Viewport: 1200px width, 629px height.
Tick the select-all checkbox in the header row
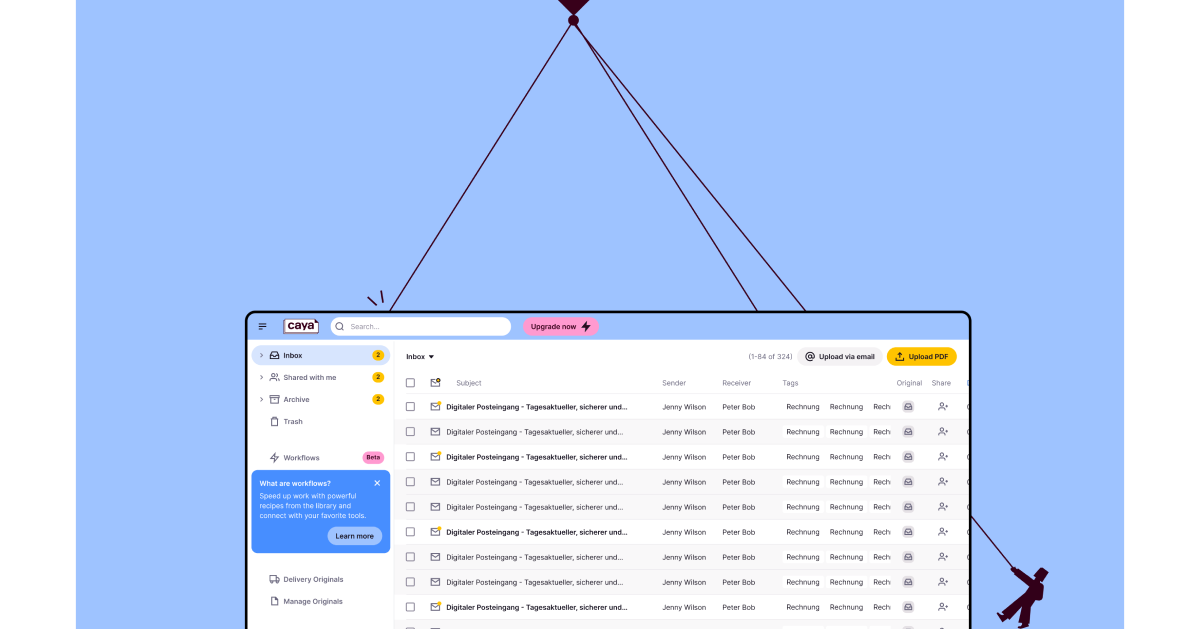410,383
